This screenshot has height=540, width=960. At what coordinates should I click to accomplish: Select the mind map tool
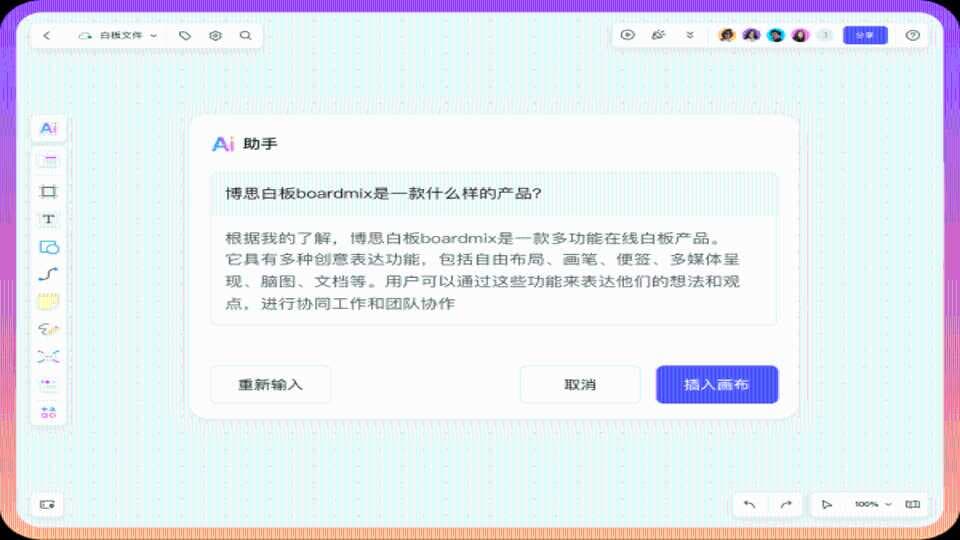click(48, 356)
